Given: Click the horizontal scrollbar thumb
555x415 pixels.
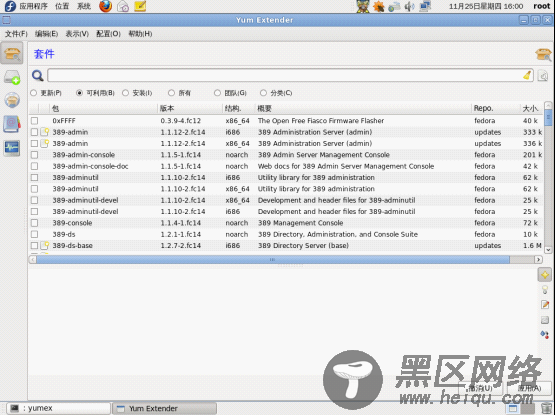Looking at the screenshot, I should [x=273, y=260].
